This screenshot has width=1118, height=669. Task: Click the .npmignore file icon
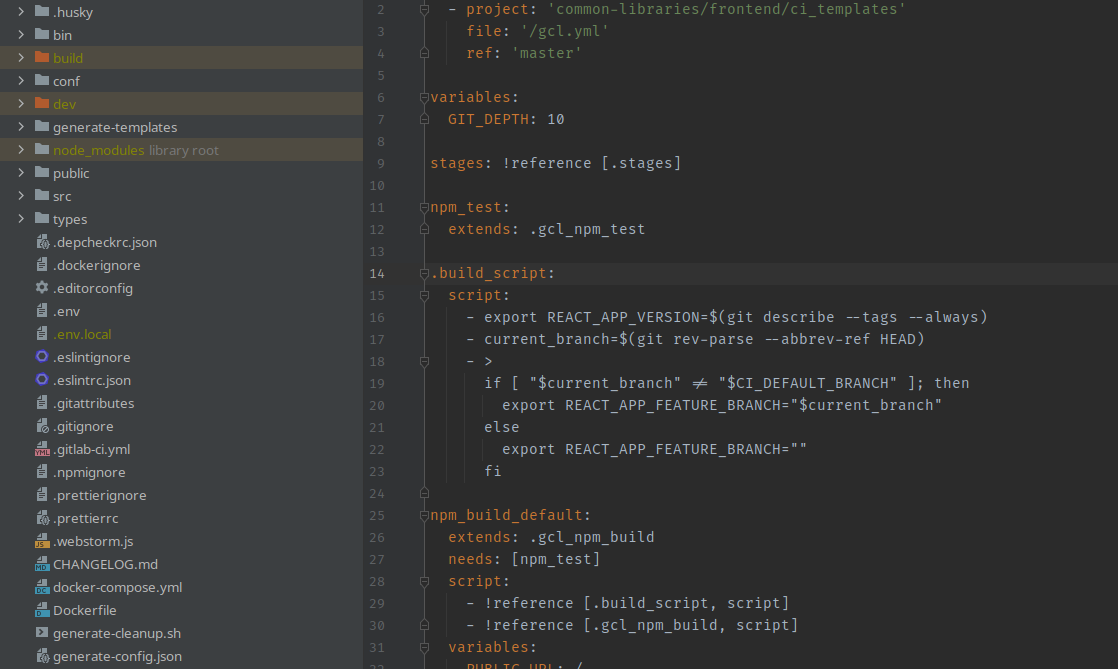pos(42,471)
